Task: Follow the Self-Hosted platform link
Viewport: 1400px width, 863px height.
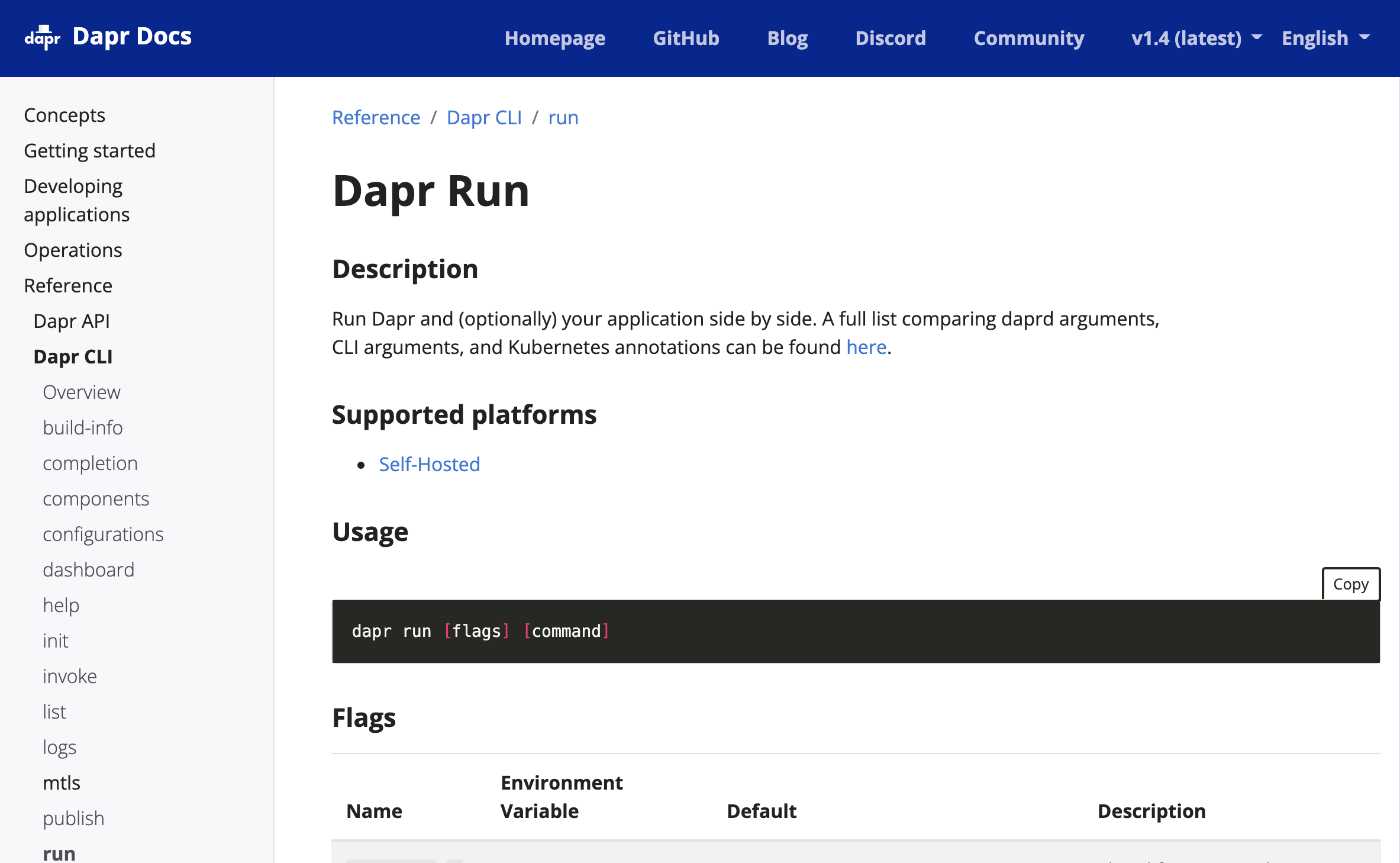Action: click(429, 465)
